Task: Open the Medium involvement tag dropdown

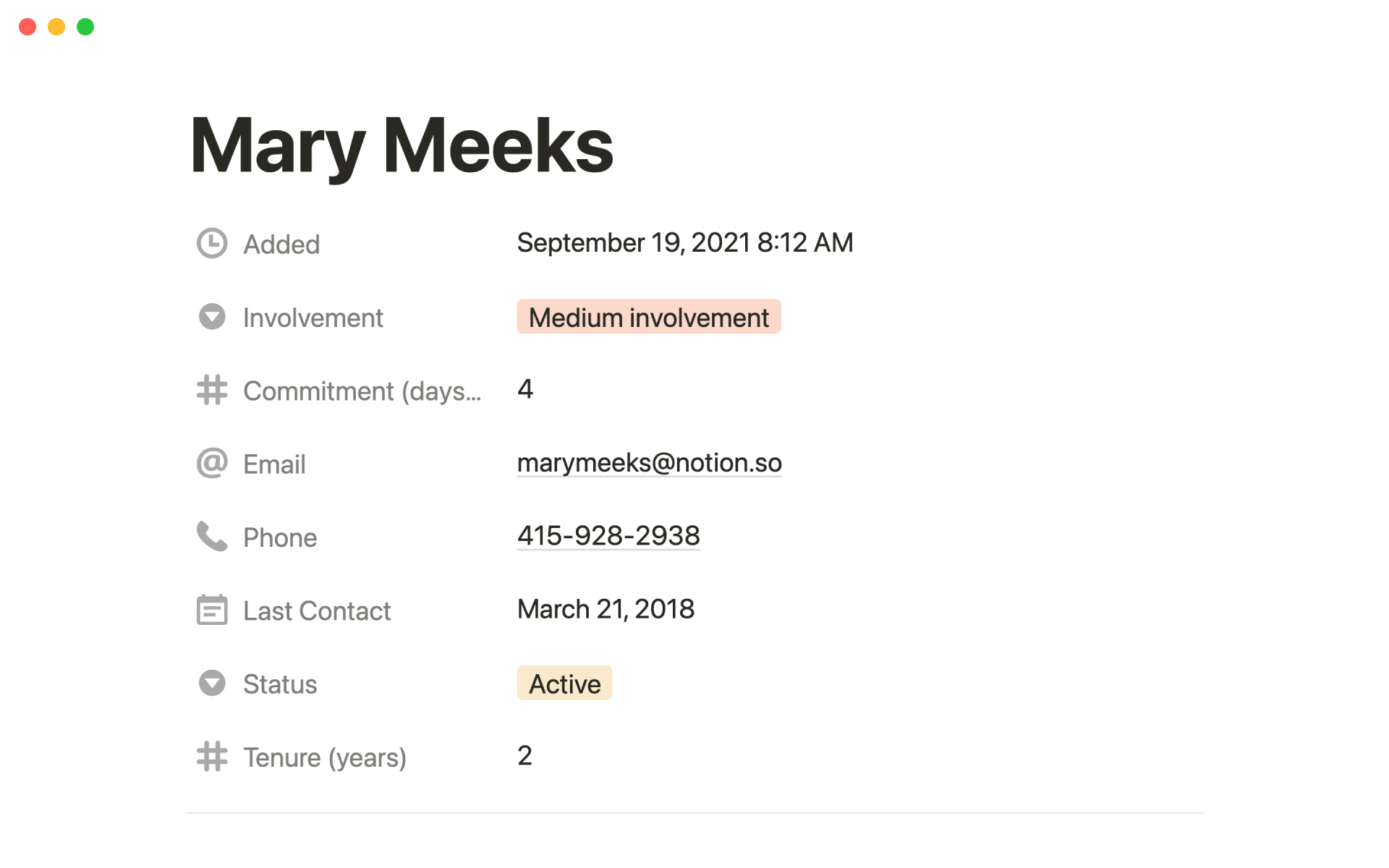Action: [x=648, y=317]
